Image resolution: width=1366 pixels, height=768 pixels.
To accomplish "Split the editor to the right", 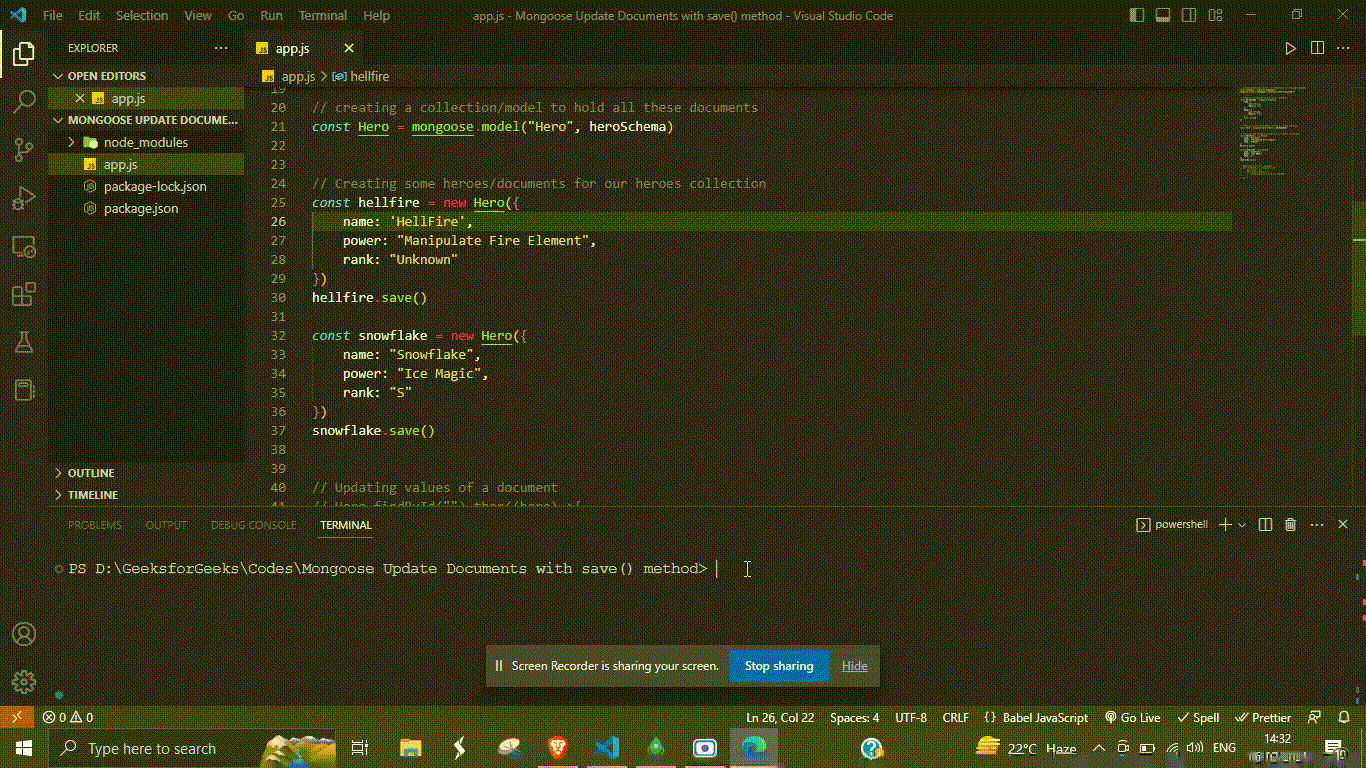I will [x=1317, y=48].
